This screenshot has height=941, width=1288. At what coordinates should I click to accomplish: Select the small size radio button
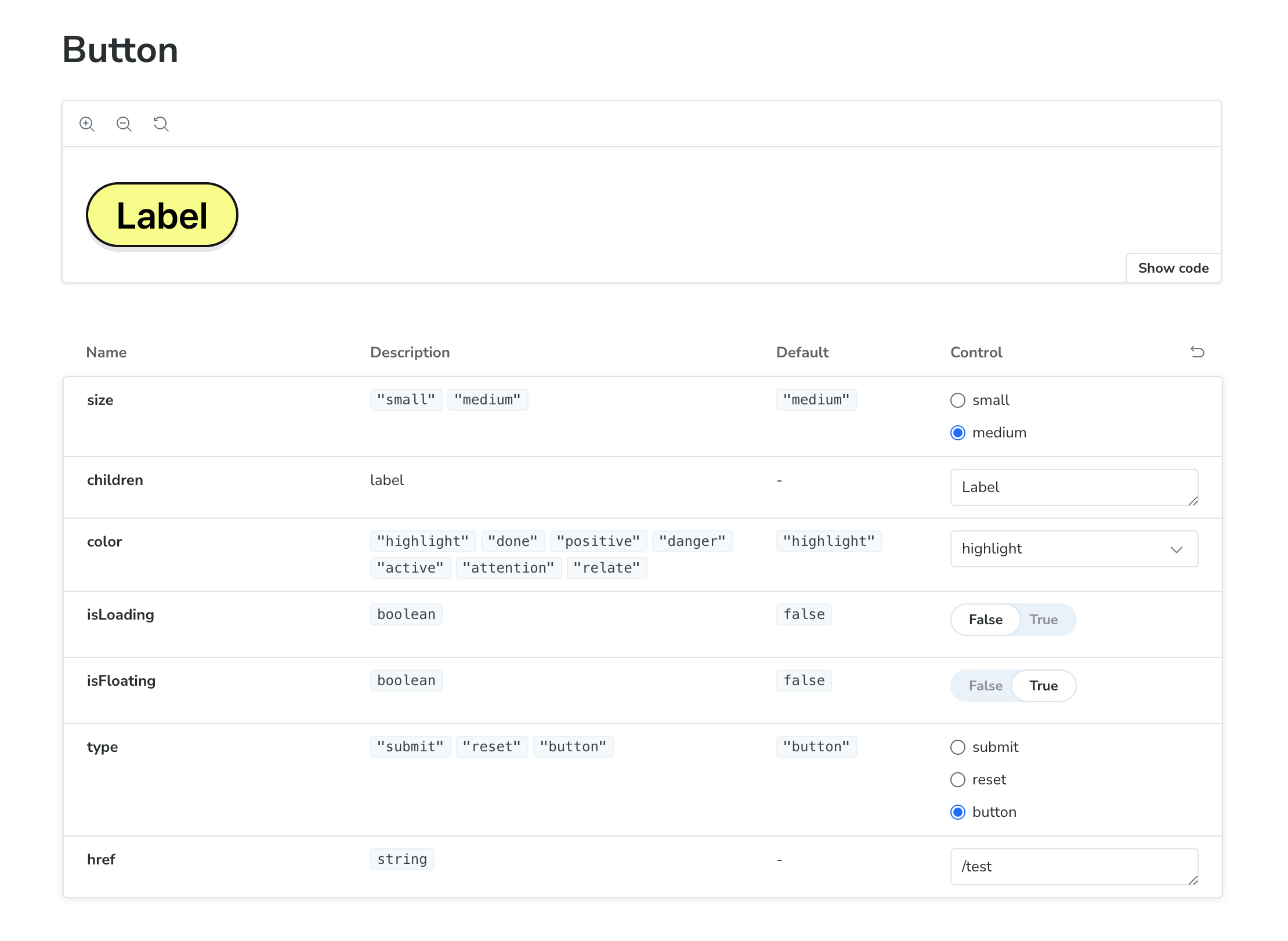point(957,400)
